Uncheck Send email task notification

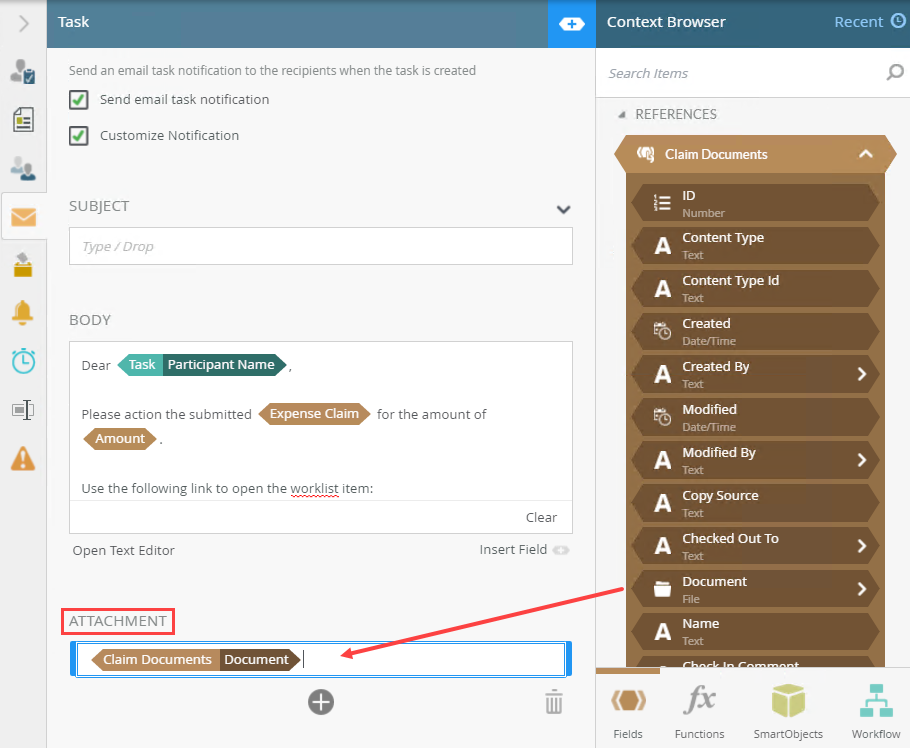(79, 100)
